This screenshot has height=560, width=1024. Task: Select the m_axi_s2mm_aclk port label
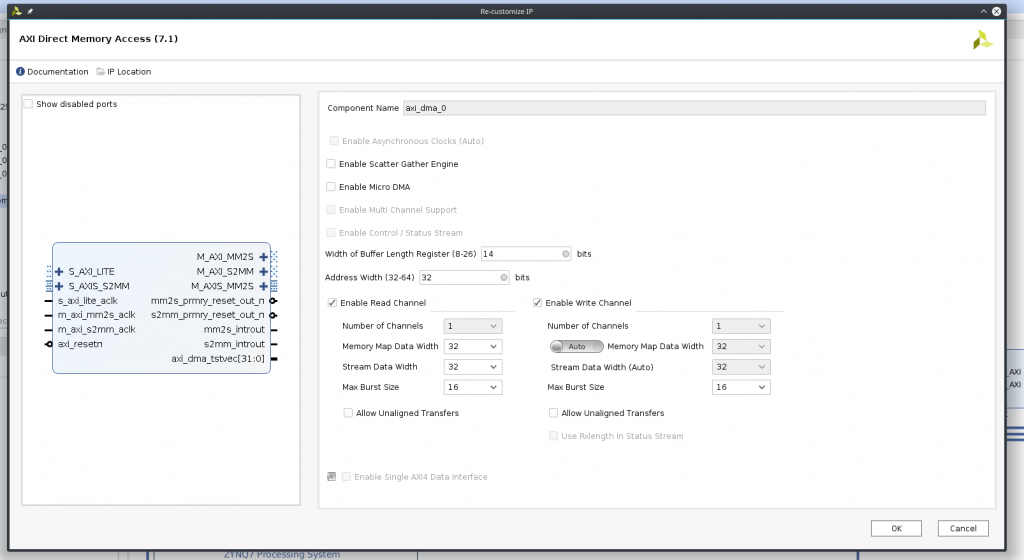click(96, 330)
